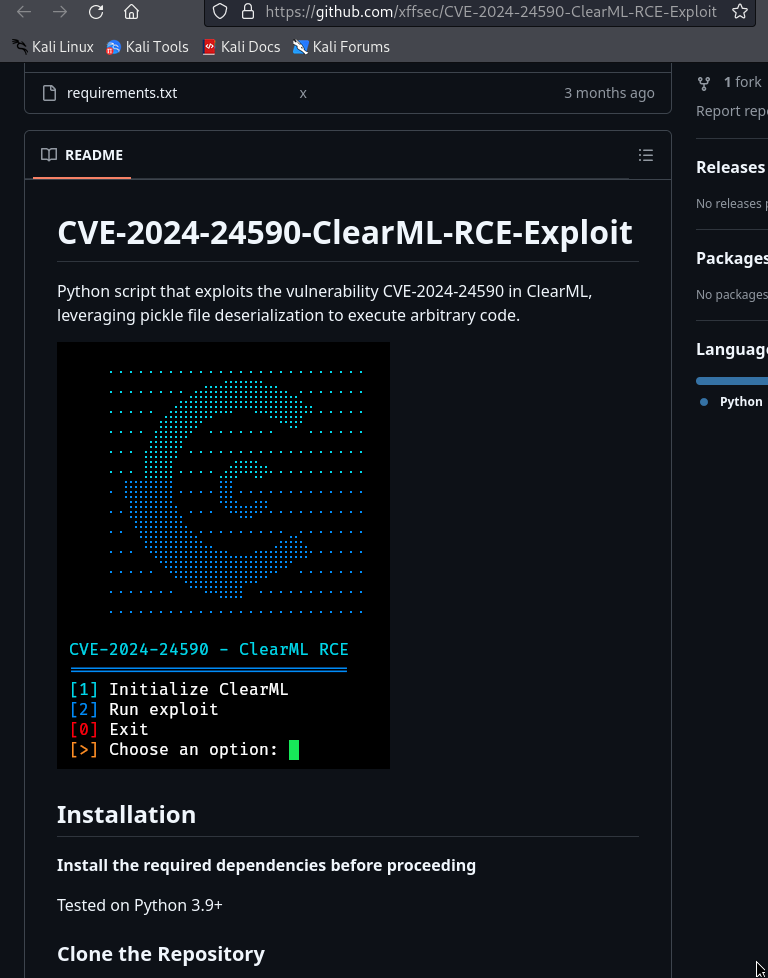
Task: Click the fork icon in the sidebar
Action: [704, 82]
